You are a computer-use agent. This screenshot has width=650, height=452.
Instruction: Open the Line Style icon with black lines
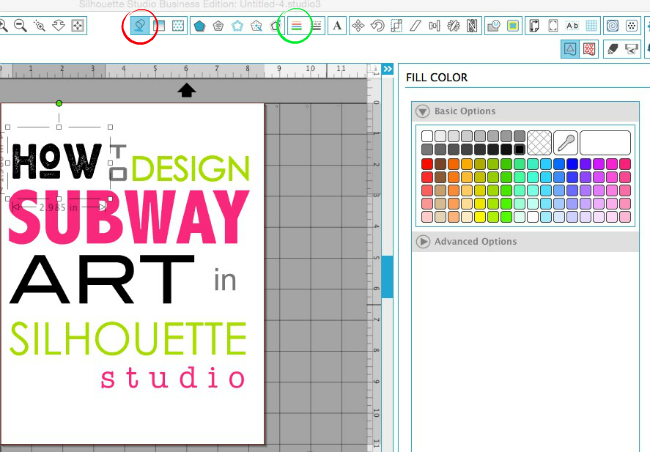pos(316,26)
